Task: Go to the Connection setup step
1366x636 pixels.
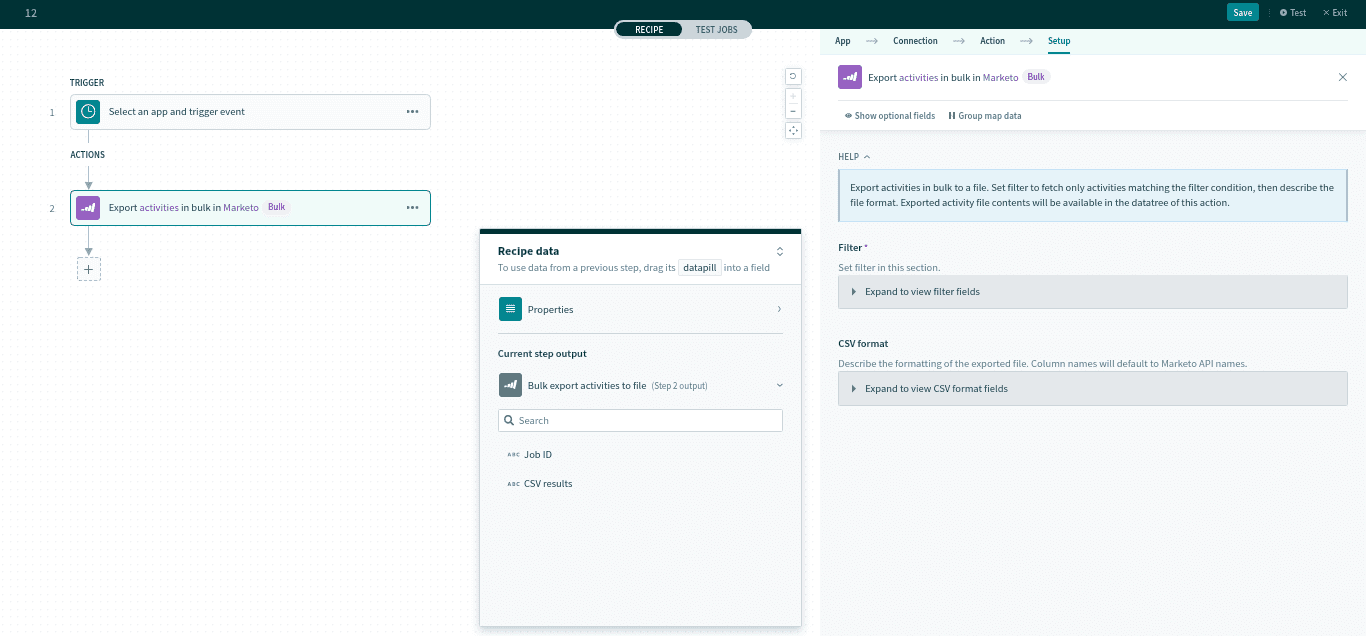Action: coord(915,41)
